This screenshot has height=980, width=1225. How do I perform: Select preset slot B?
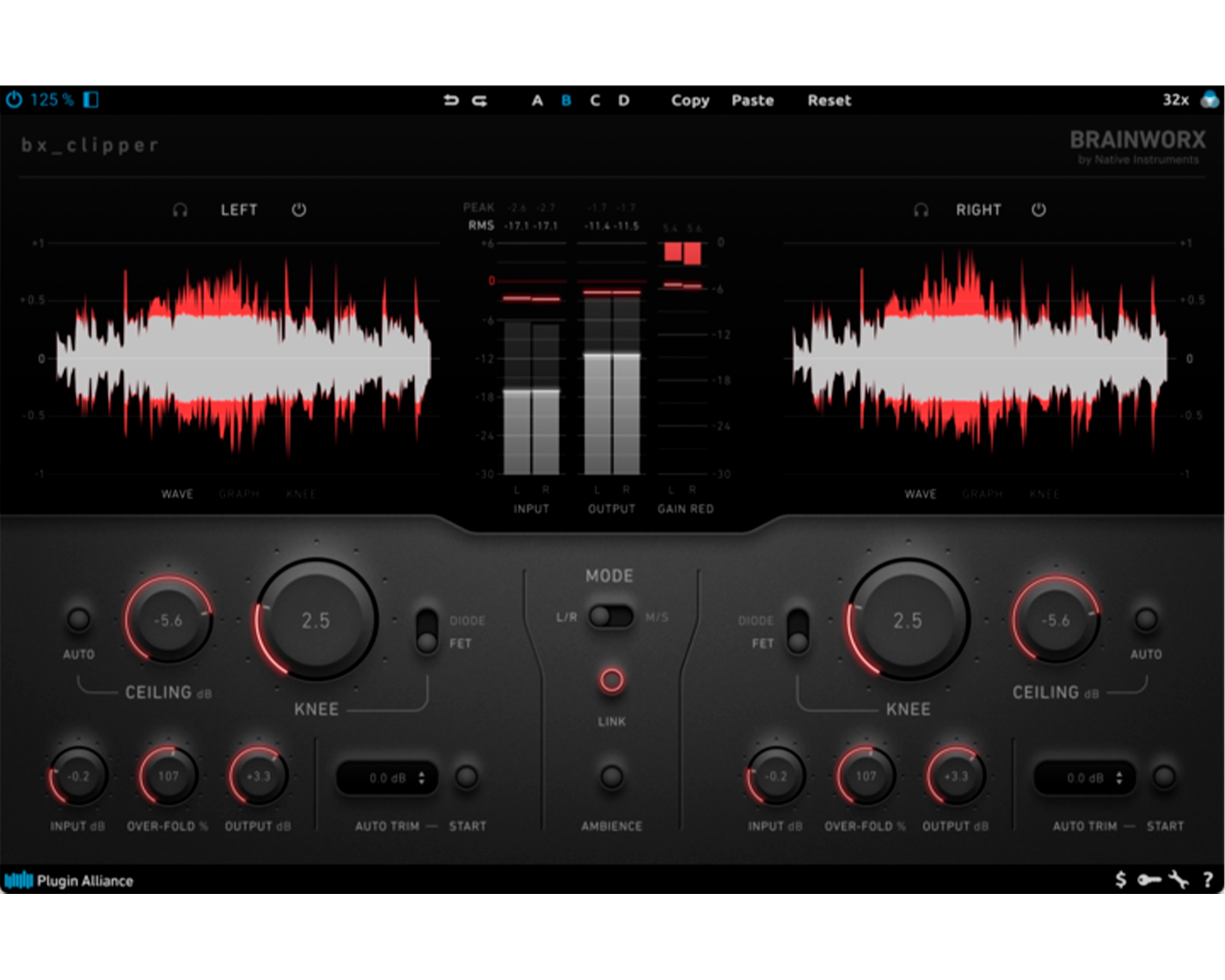(x=566, y=101)
